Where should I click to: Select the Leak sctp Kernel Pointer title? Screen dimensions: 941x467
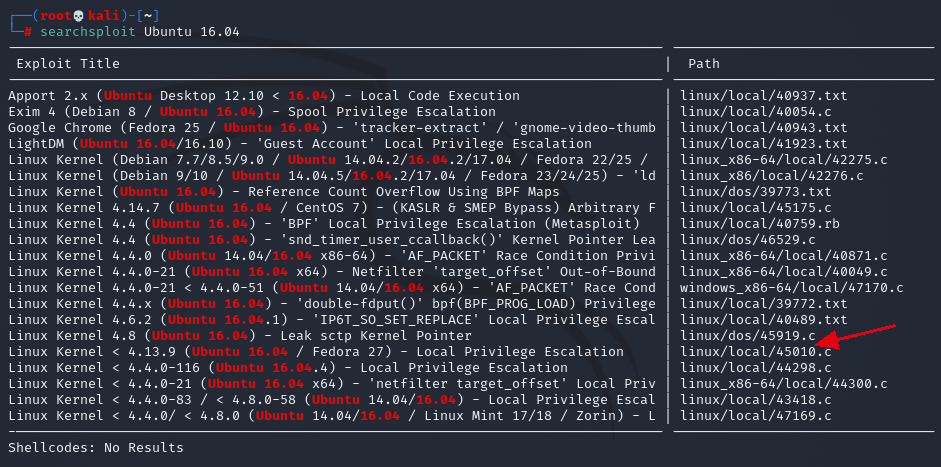coord(240,336)
